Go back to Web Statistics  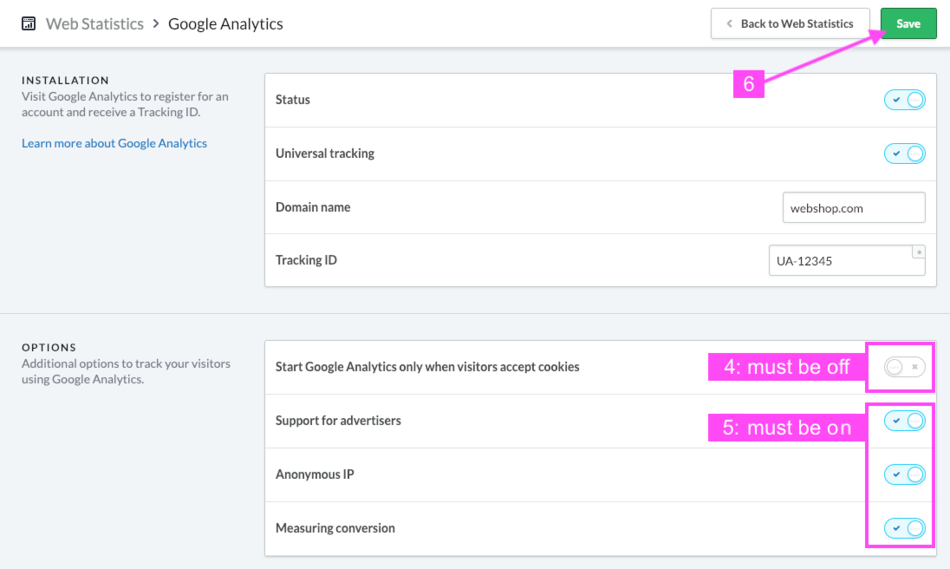point(790,24)
